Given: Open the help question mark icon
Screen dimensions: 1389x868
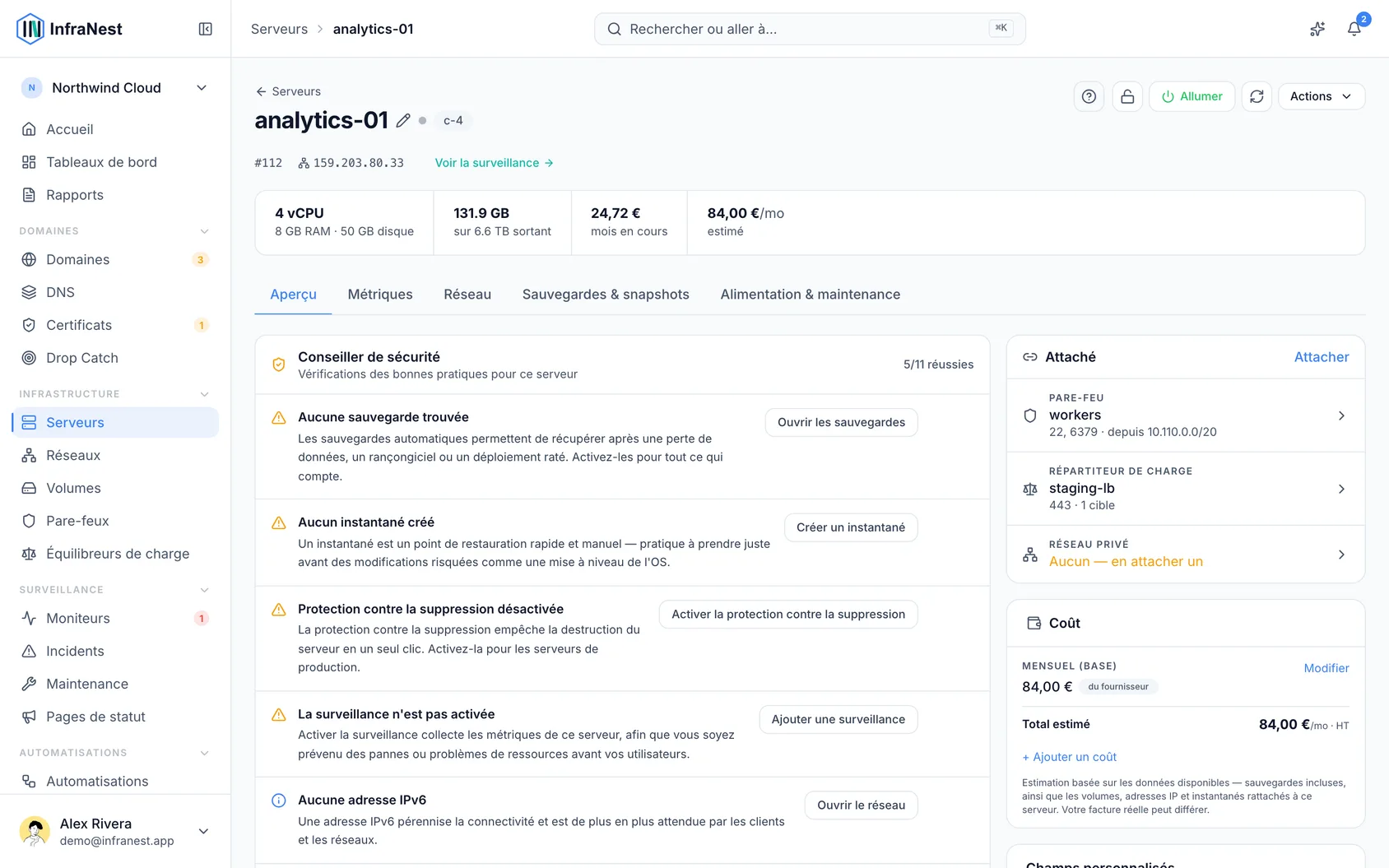Looking at the screenshot, I should pos(1089,96).
